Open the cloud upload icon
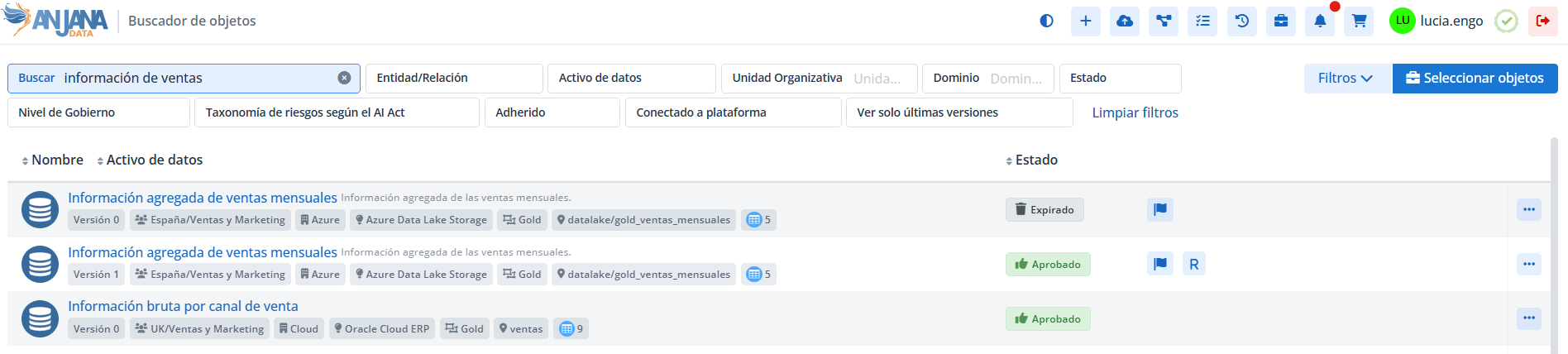The image size is (1568, 354). coord(1125,21)
